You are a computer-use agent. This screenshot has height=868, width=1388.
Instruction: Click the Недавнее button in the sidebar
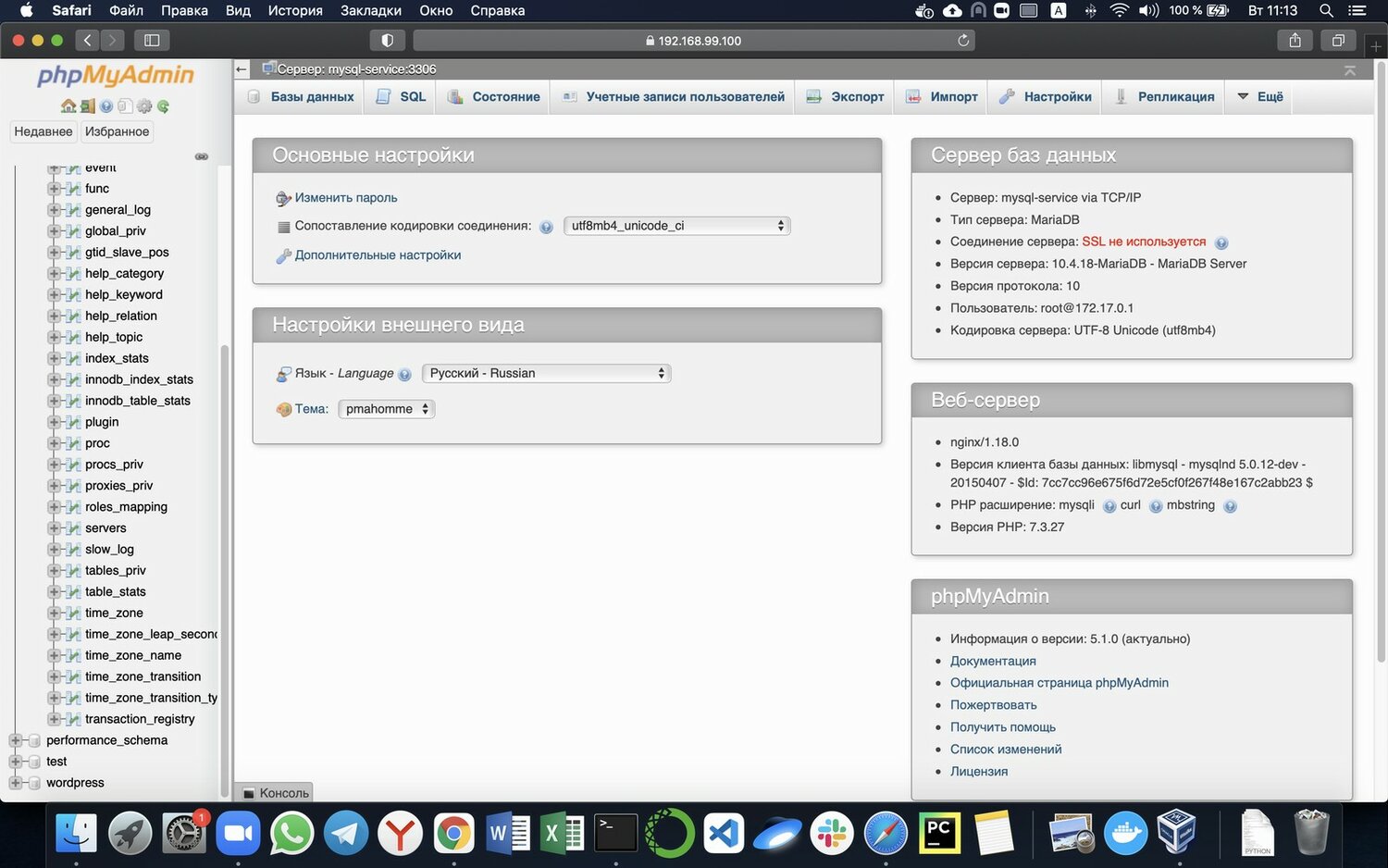click(43, 131)
